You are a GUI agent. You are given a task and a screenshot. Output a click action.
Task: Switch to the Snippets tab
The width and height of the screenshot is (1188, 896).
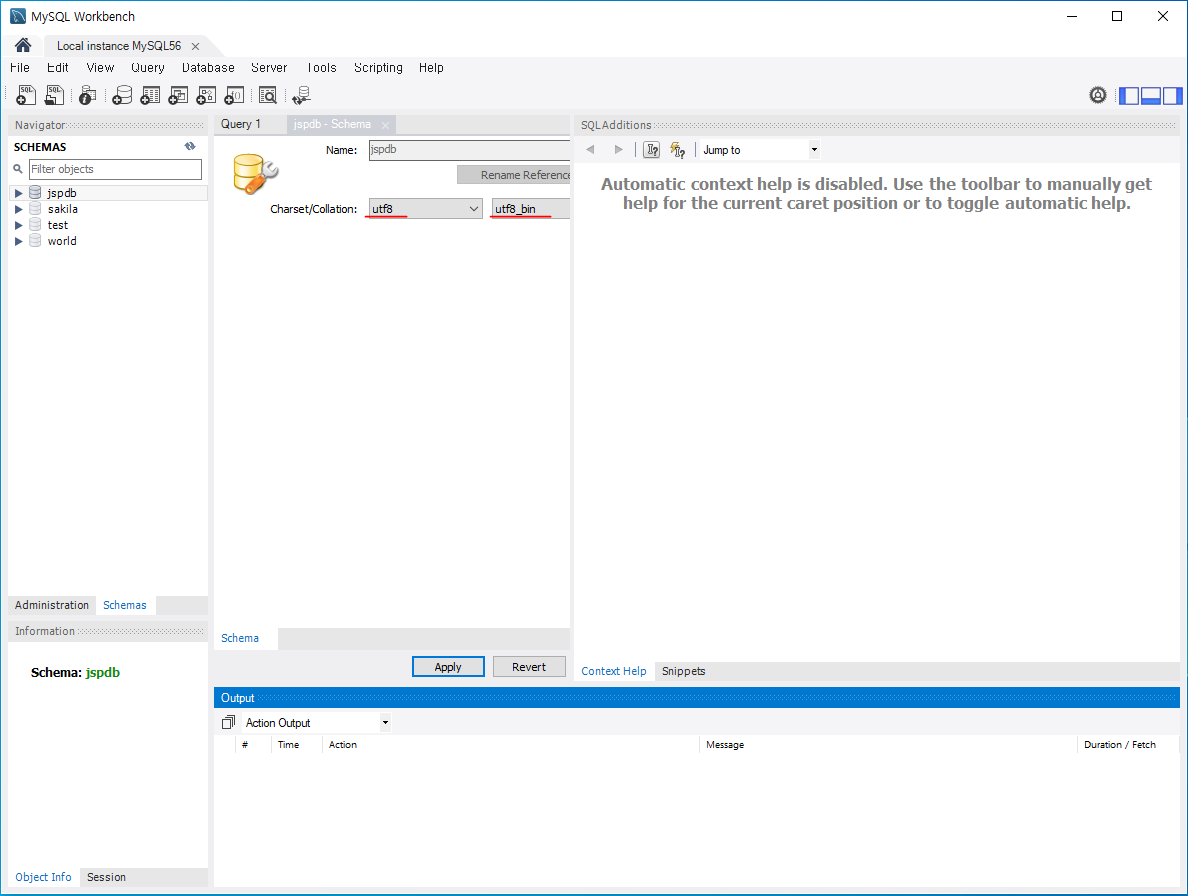(x=683, y=671)
